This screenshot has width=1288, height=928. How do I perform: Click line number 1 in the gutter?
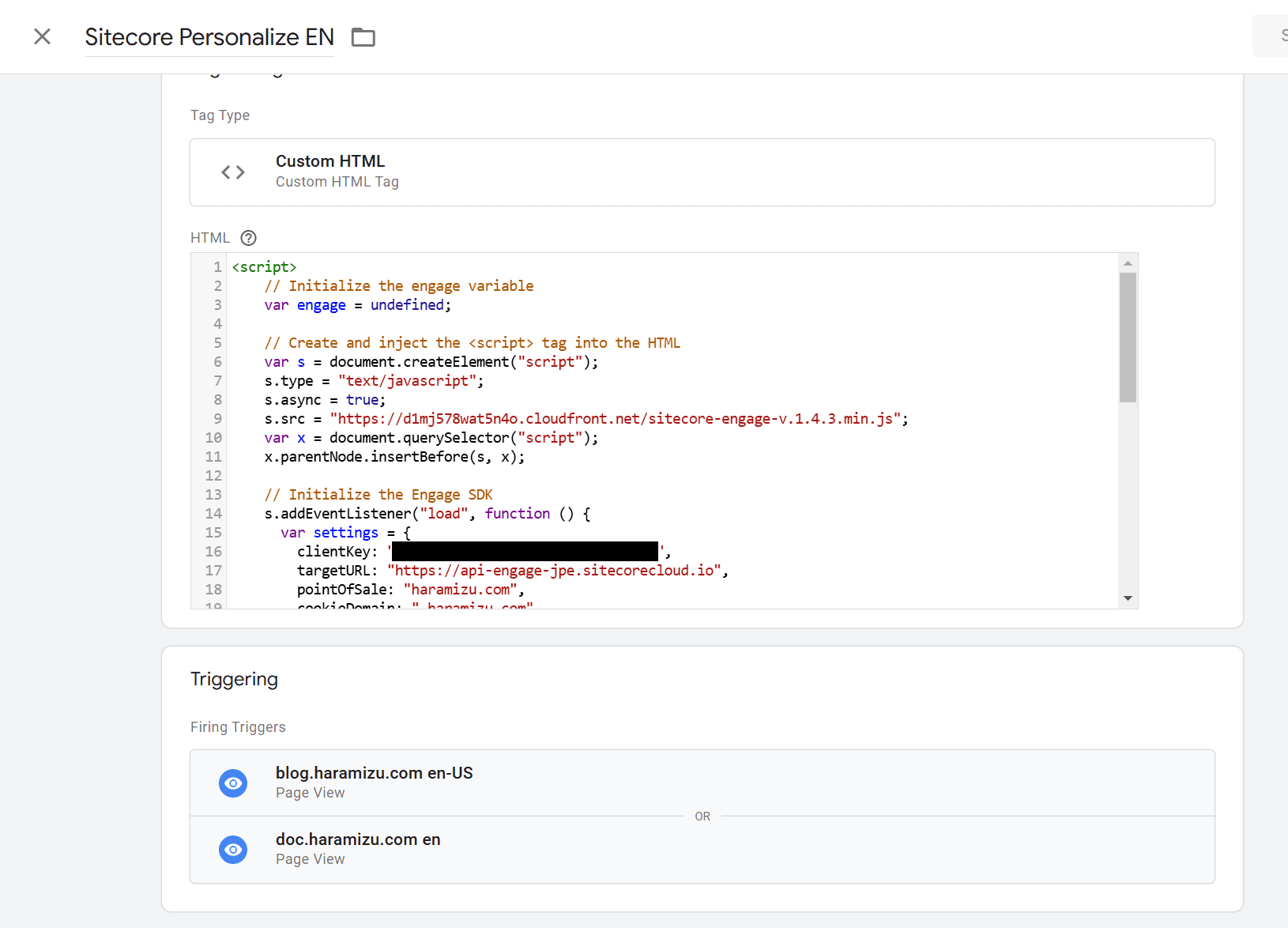217,267
